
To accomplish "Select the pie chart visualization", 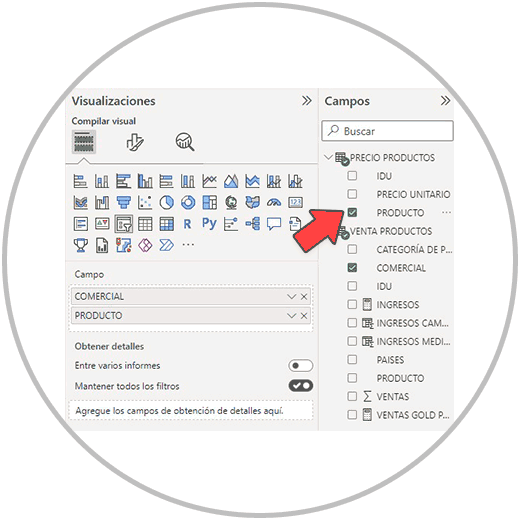I will tap(166, 202).
